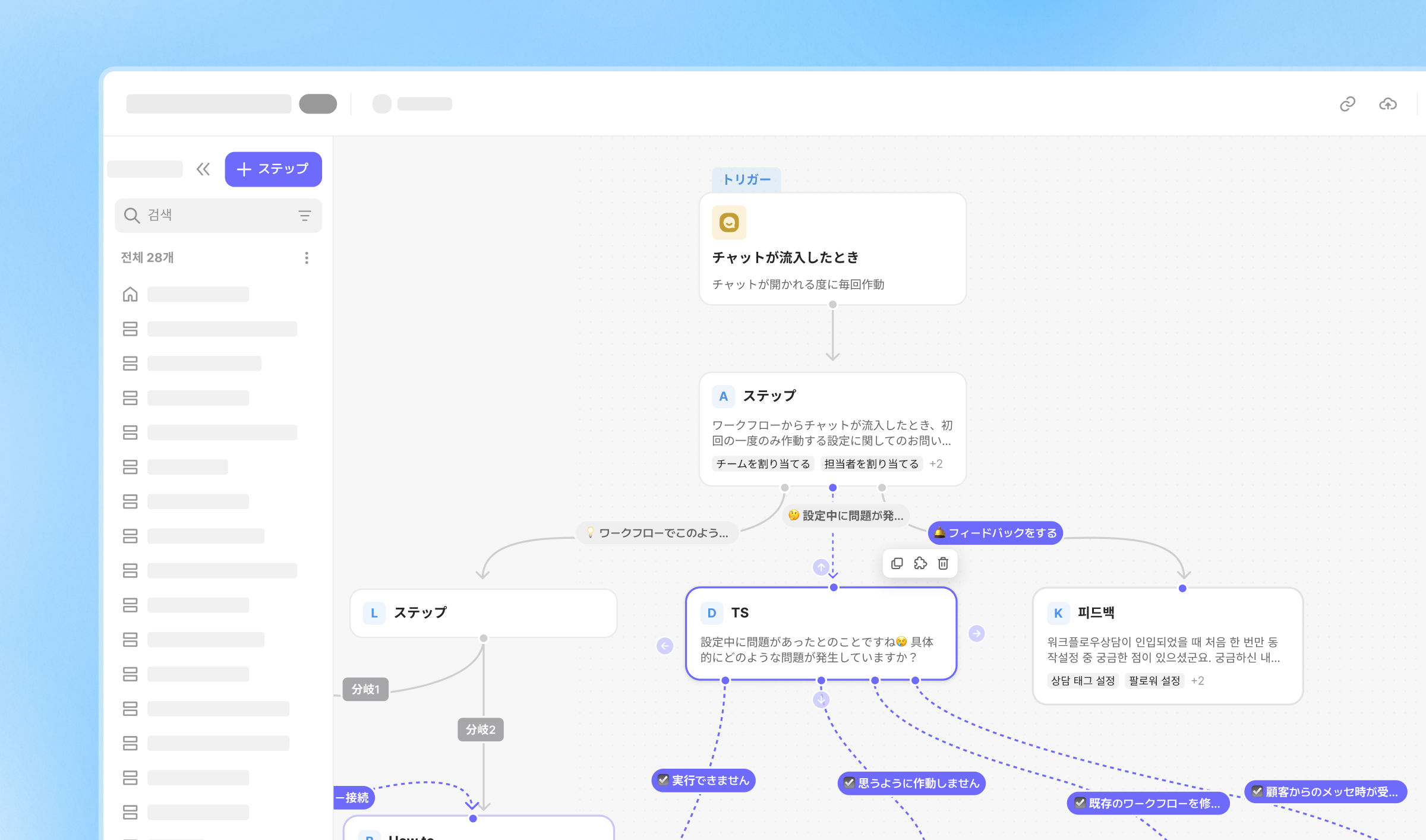Click the left arrow beside TS step
Screen dimensions: 1426x840
[x=665, y=646]
